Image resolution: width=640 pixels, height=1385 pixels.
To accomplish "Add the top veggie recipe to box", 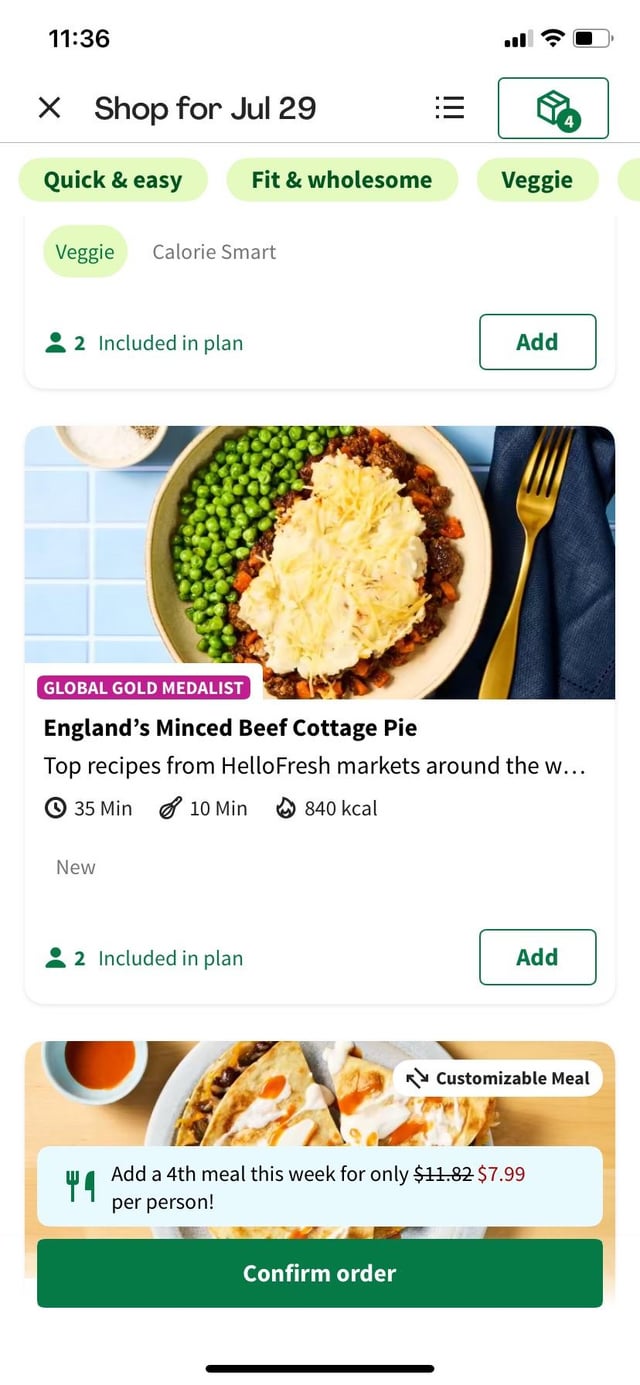I will click(x=537, y=342).
